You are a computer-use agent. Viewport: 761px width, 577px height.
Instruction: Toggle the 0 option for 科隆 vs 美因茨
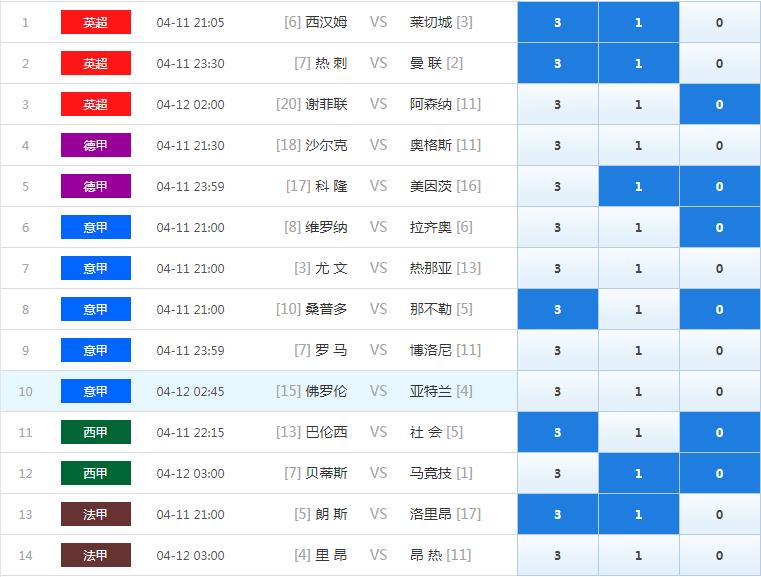click(720, 186)
